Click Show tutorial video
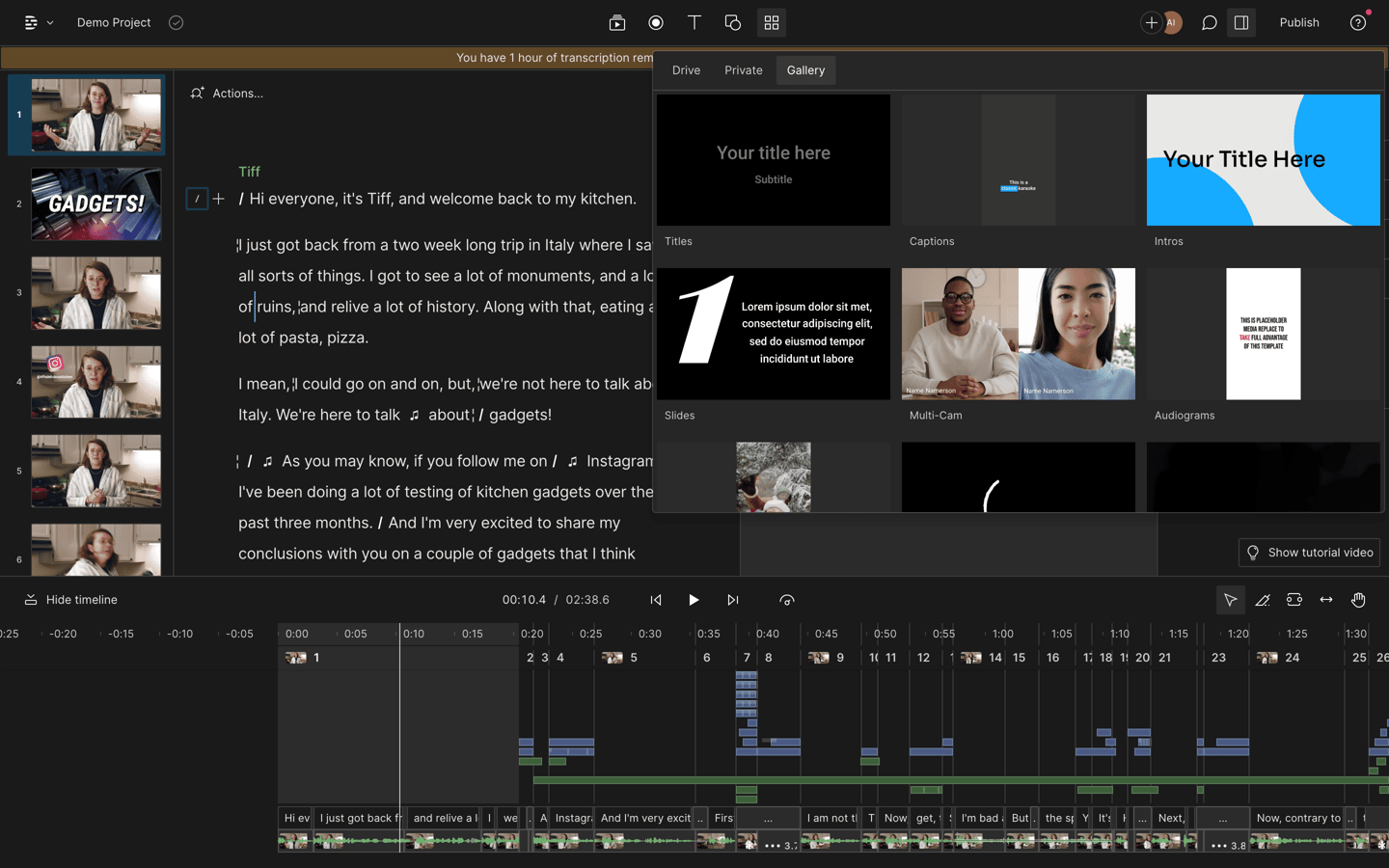 1309,552
